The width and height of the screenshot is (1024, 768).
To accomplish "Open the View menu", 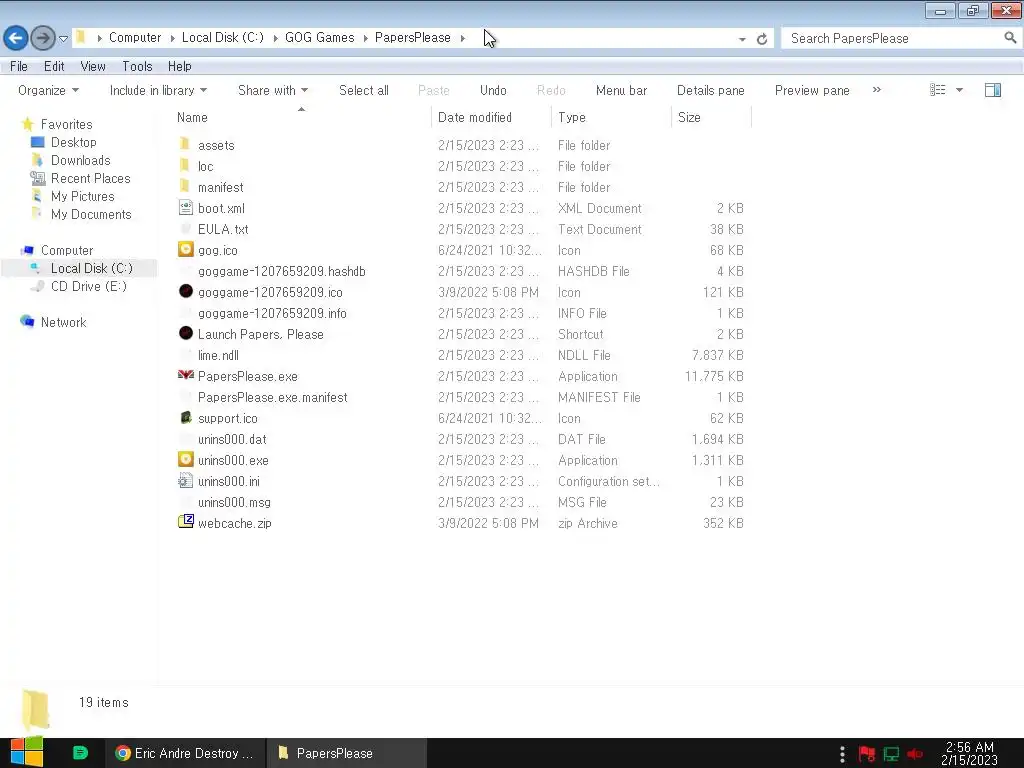I will pos(93,66).
